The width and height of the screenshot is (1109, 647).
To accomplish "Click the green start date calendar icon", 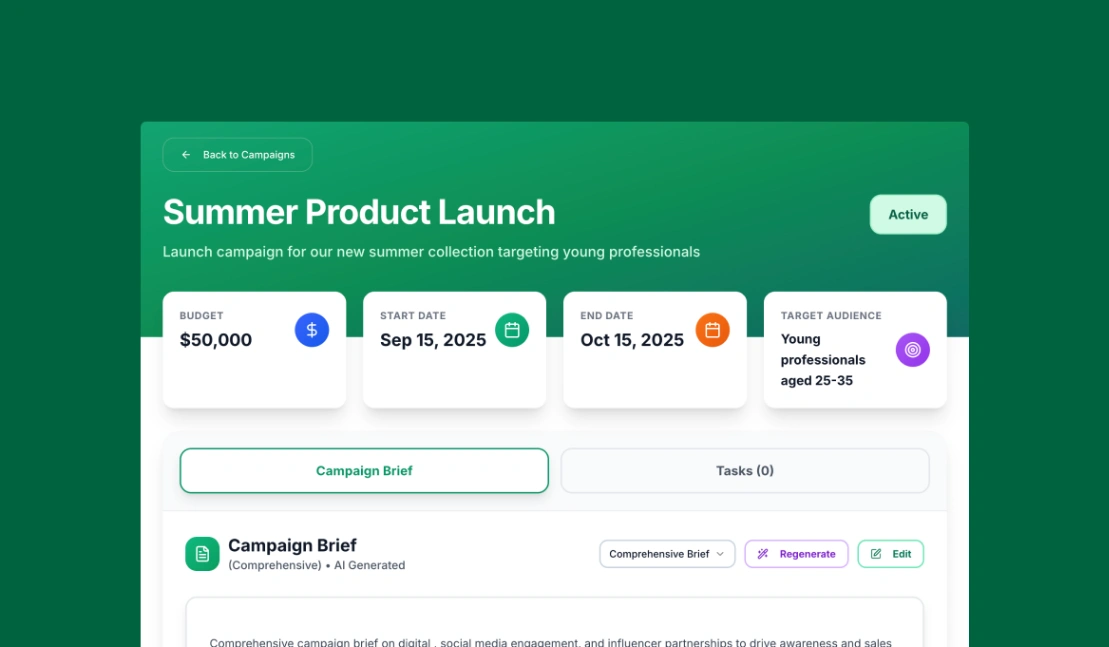I will click(x=512, y=330).
